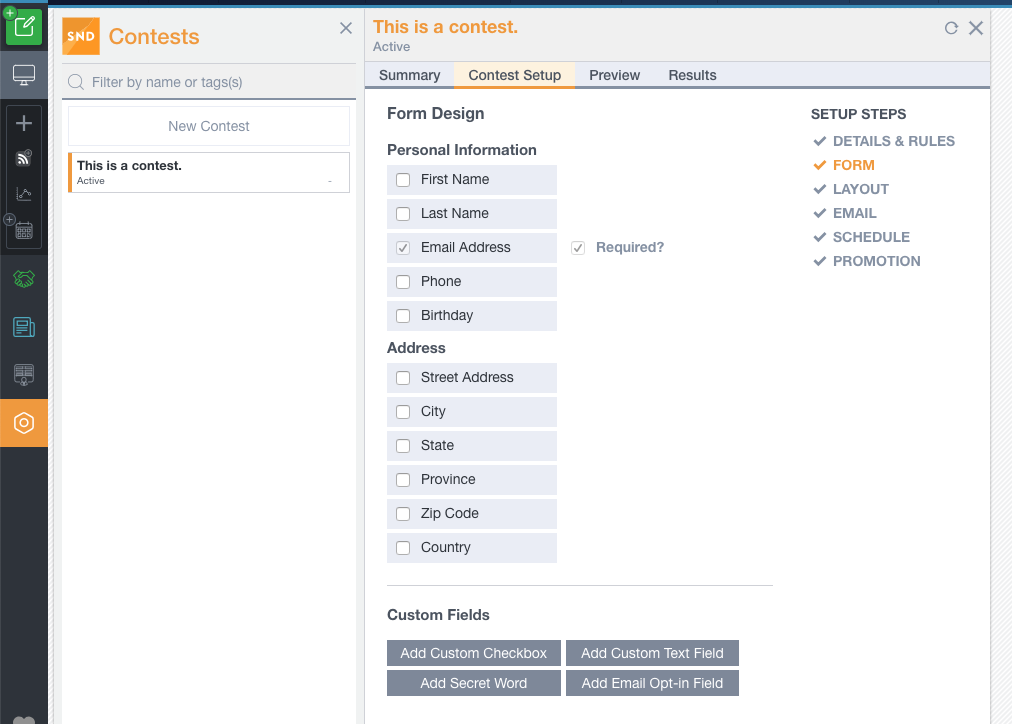1012x724 pixels.
Task: Open the Results tab
Action: (692, 75)
